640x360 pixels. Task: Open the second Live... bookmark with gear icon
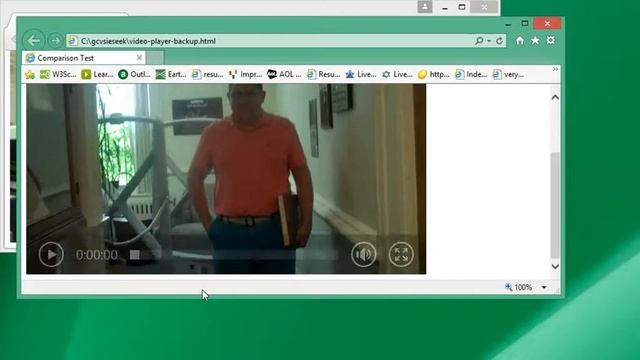point(397,74)
